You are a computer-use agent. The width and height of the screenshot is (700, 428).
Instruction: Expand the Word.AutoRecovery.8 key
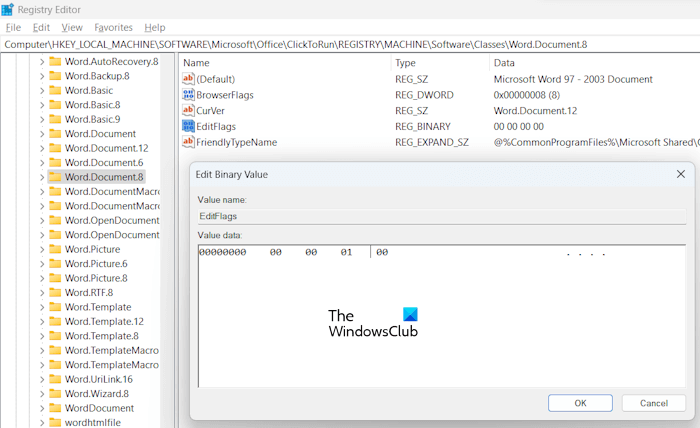click(x=42, y=62)
